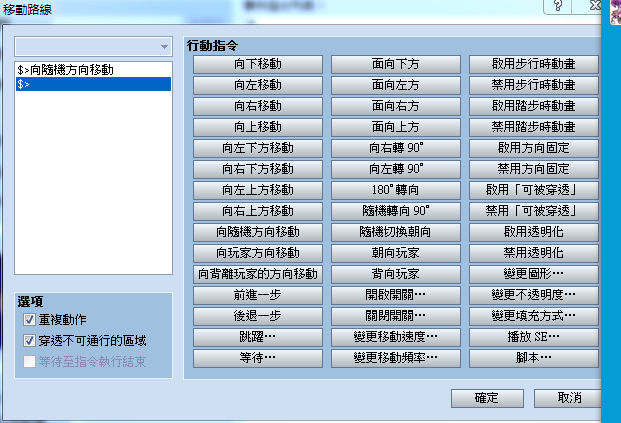This screenshot has width=621, height=423.
Task: Open 變更移動速度… dialog
Action: (396, 337)
